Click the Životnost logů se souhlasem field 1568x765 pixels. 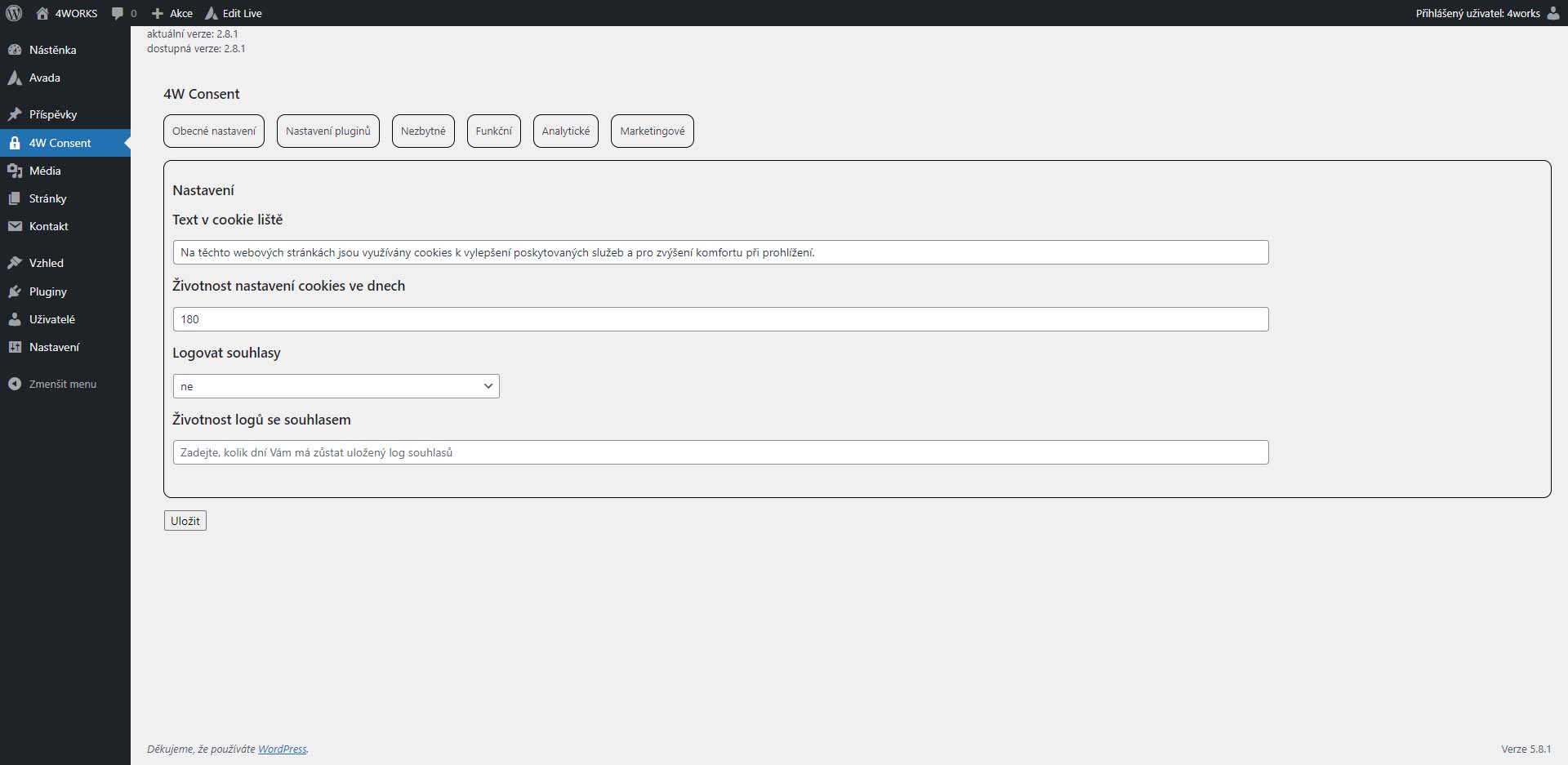point(721,452)
